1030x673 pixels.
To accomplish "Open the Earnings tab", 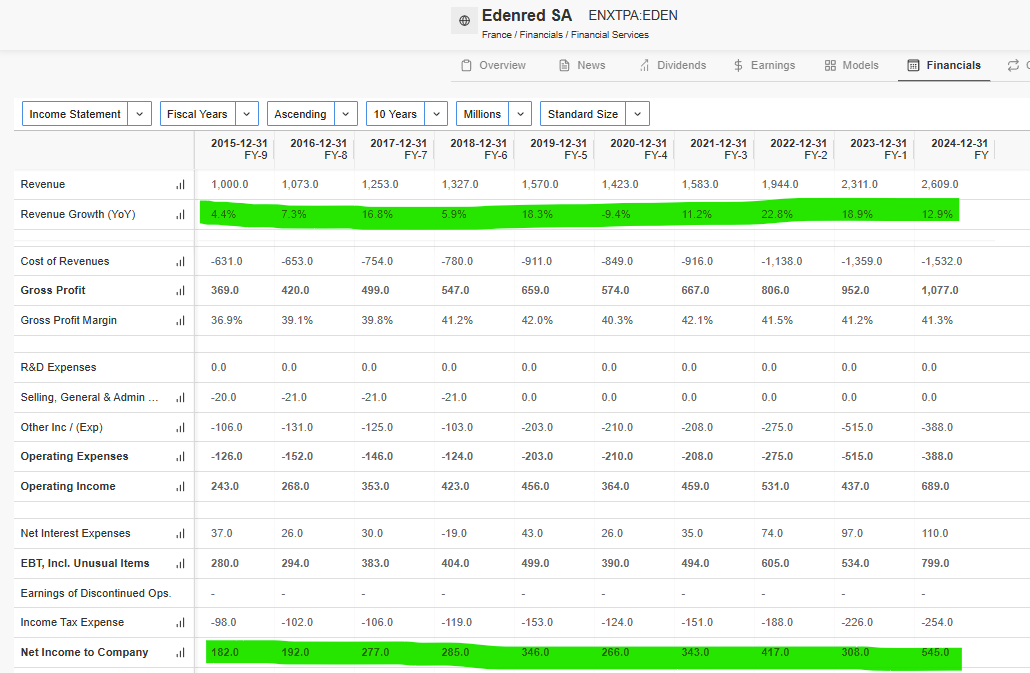I will pyautogui.click(x=764, y=65).
